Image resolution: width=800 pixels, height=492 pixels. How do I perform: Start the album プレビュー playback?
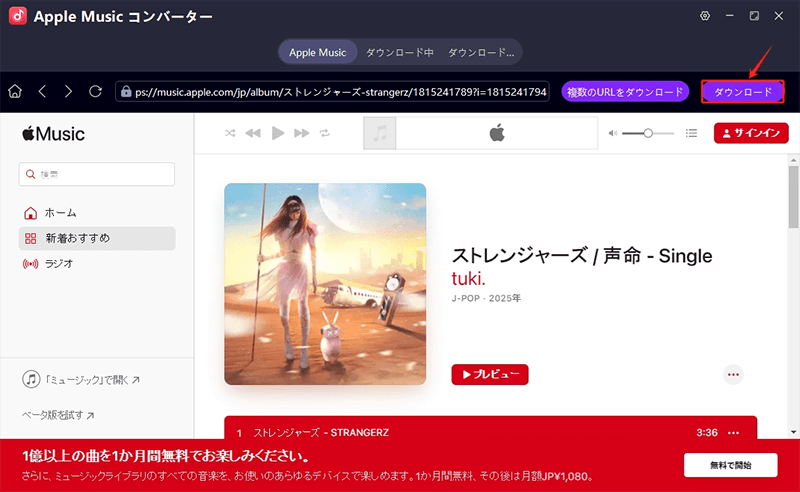click(490, 375)
